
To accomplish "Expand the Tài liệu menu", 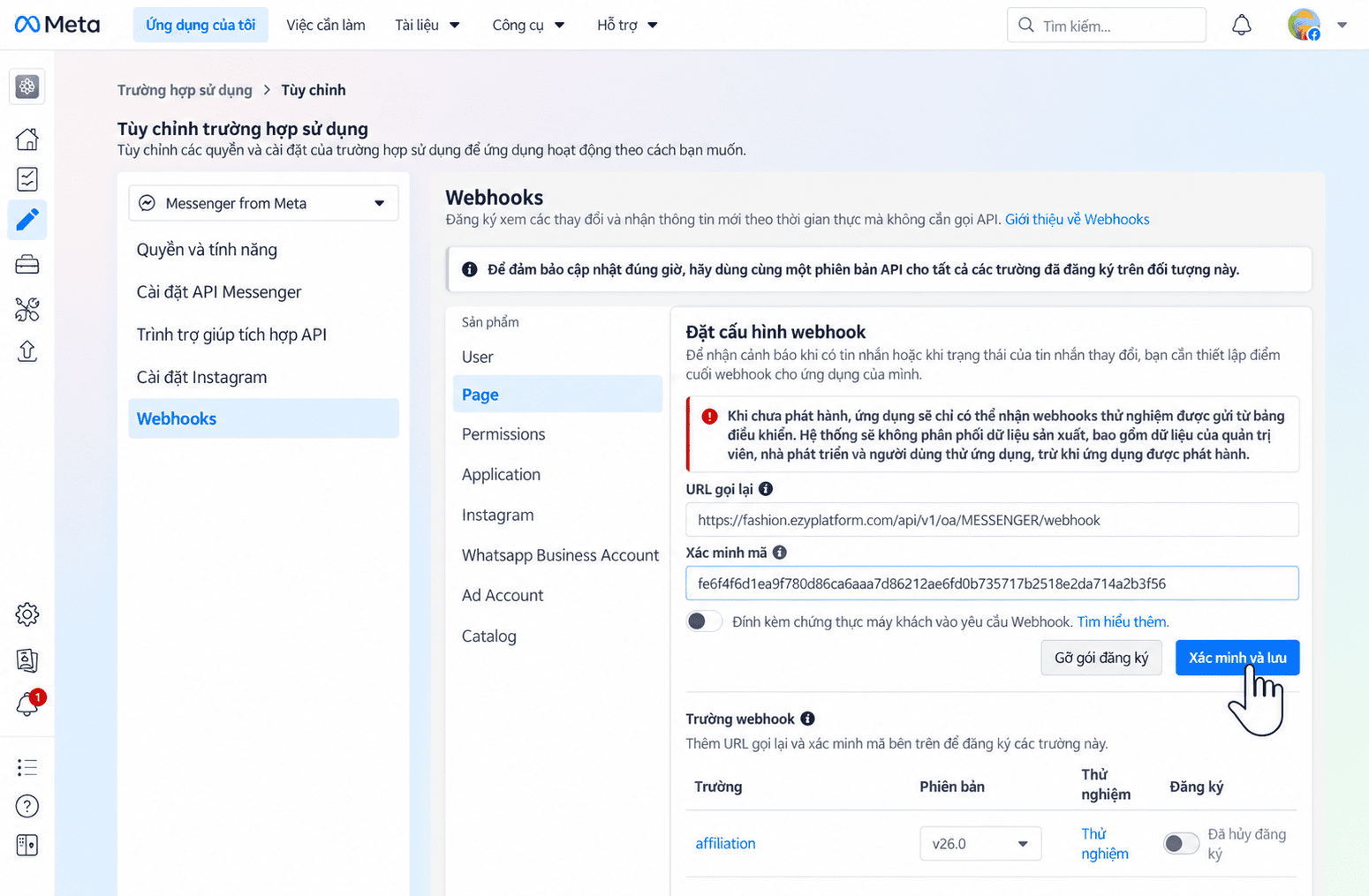I will point(427,25).
